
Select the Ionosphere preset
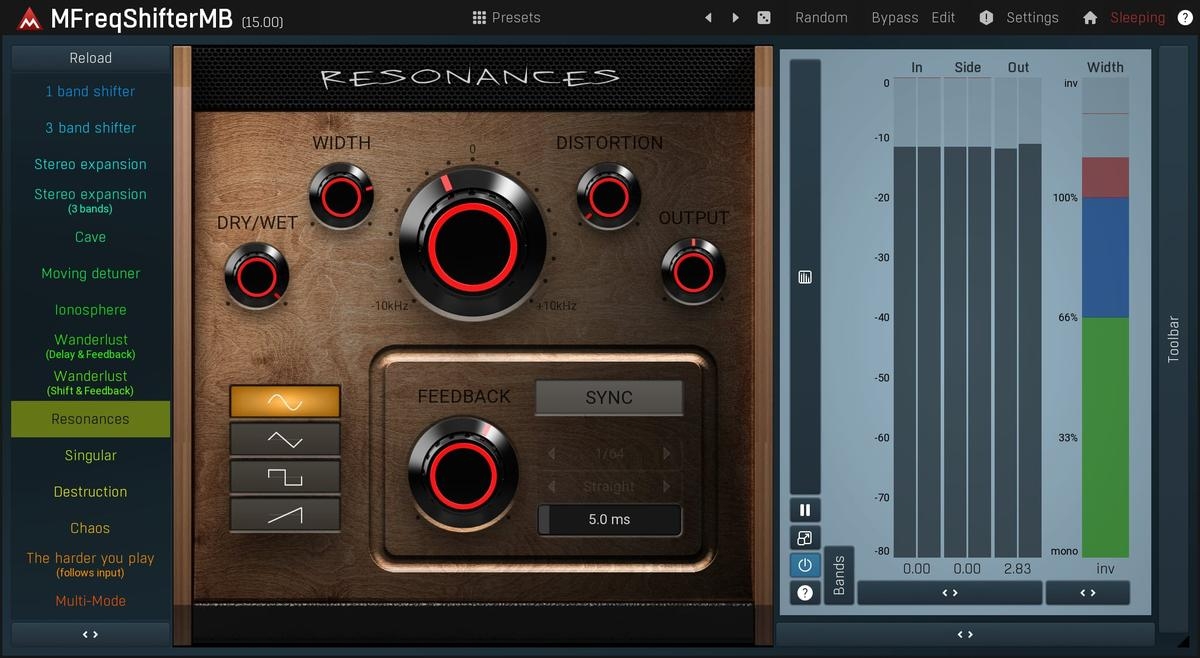coord(90,310)
